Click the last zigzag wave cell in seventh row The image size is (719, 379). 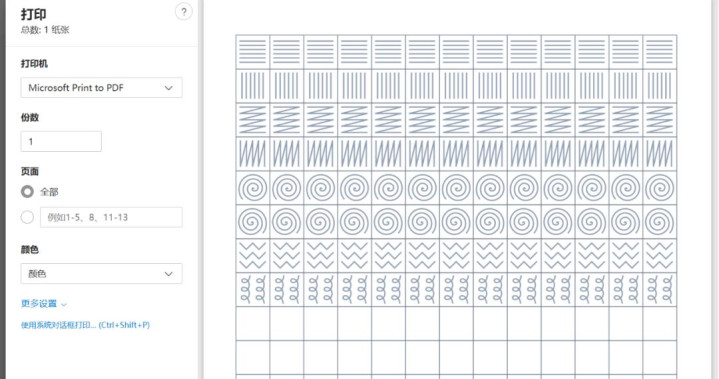(x=659, y=256)
